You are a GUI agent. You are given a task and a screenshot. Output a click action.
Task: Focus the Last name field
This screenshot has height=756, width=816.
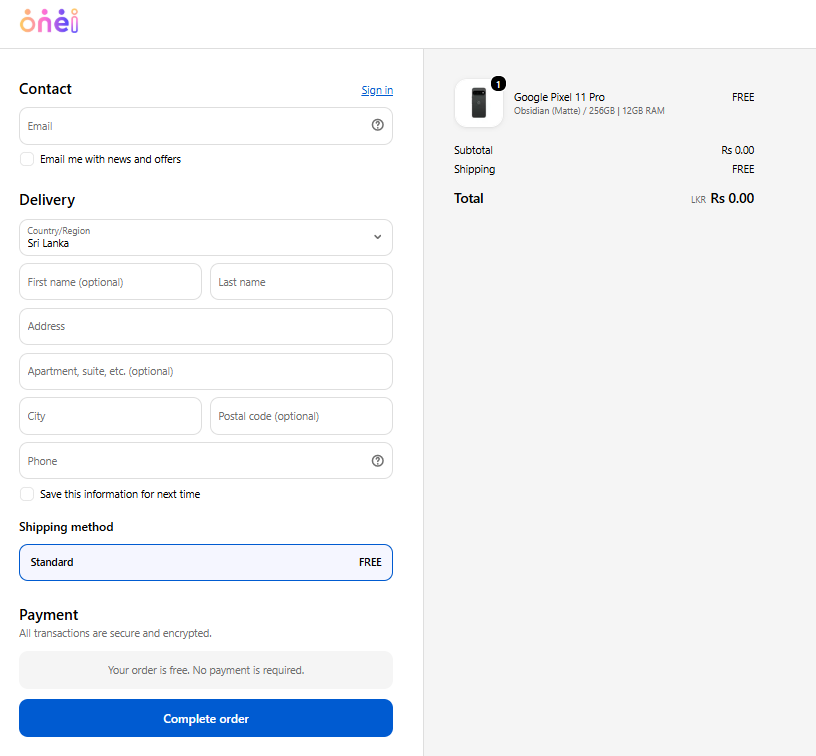(301, 281)
